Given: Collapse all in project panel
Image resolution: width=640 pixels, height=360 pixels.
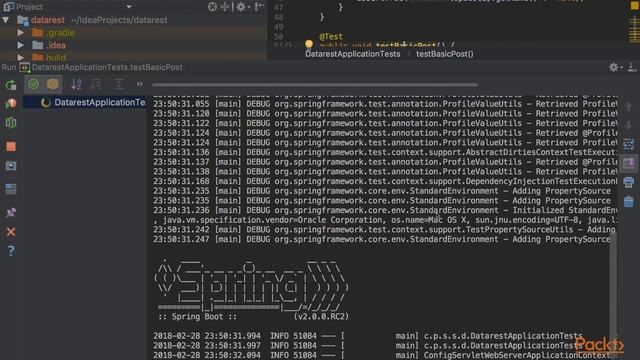Looking at the screenshot, I should click(x=225, y=7).
